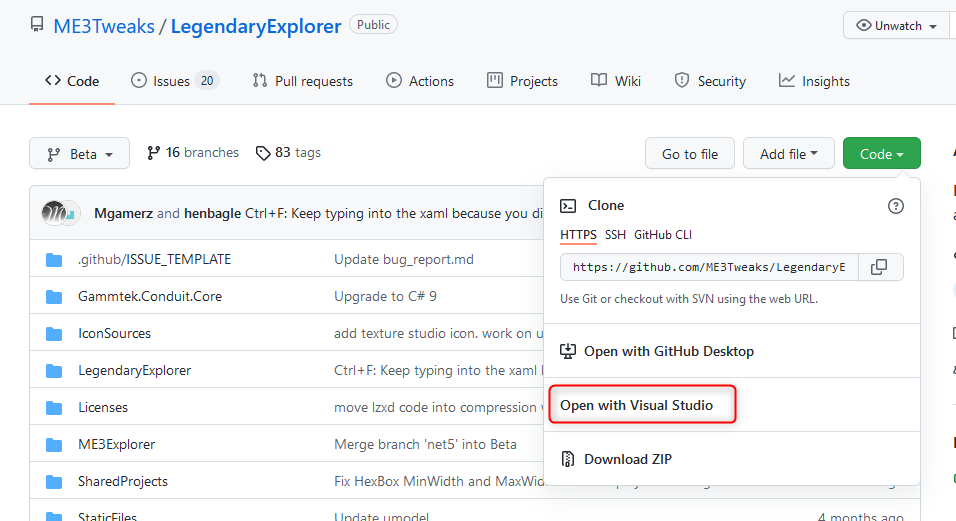This screenshot has width=956, height=521.
Task: Open the ME3Tweaks owner link
Action: coord(104,26)
